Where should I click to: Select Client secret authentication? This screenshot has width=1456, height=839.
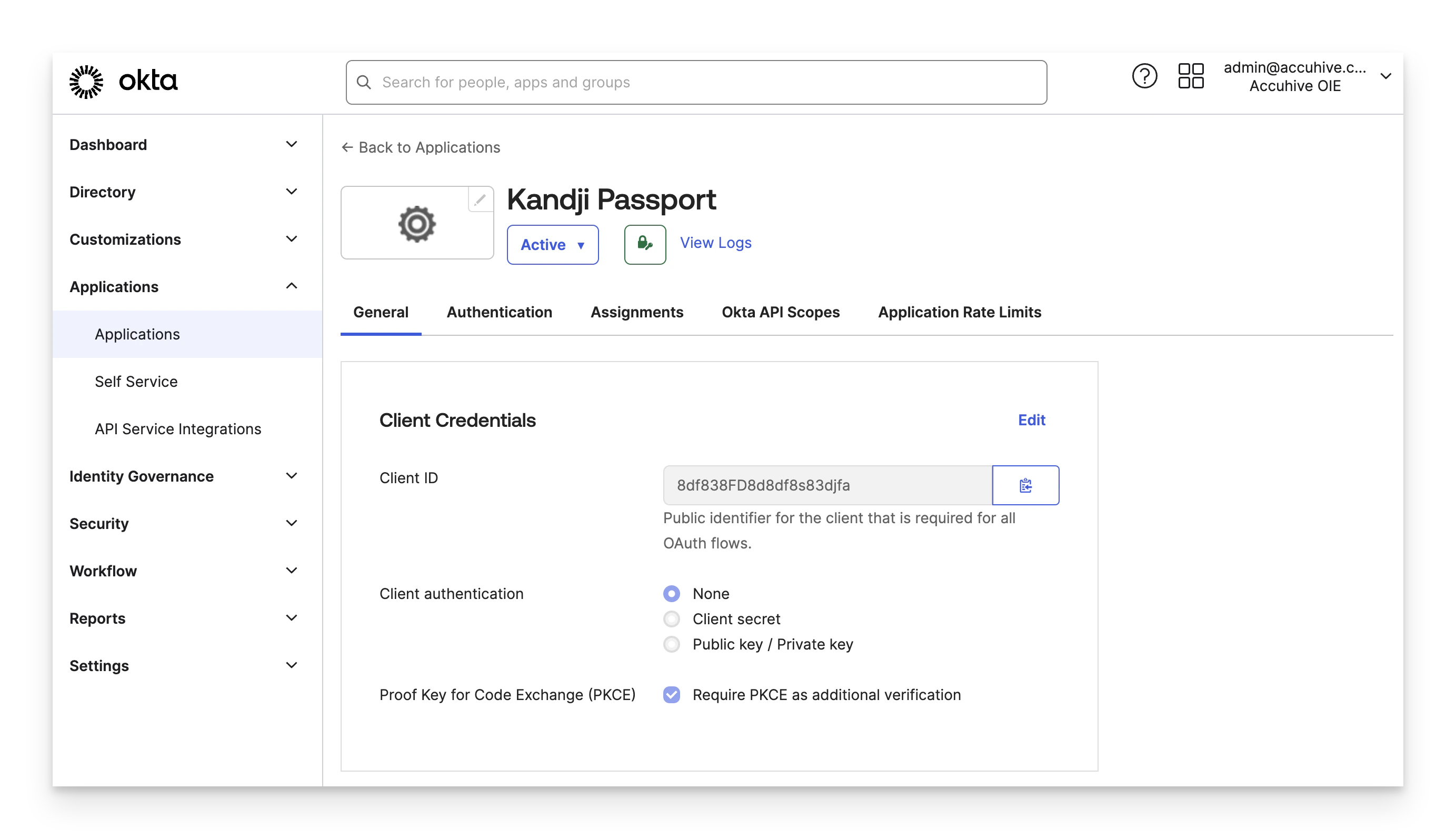click(671, 619)
